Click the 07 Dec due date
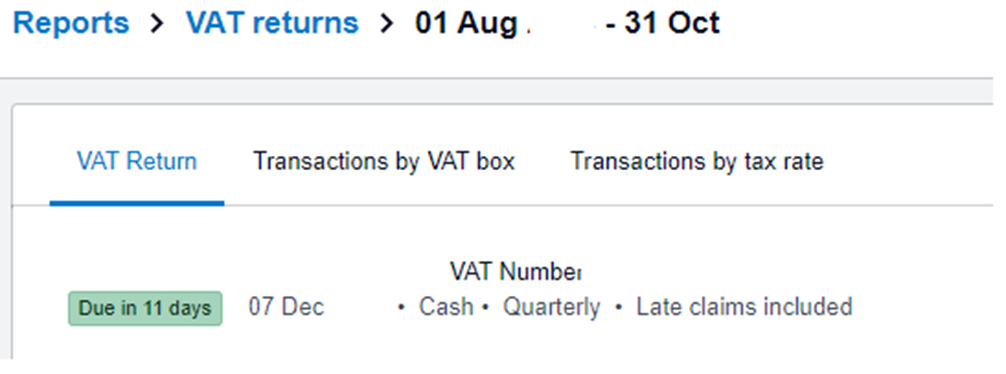 point(286,307)
